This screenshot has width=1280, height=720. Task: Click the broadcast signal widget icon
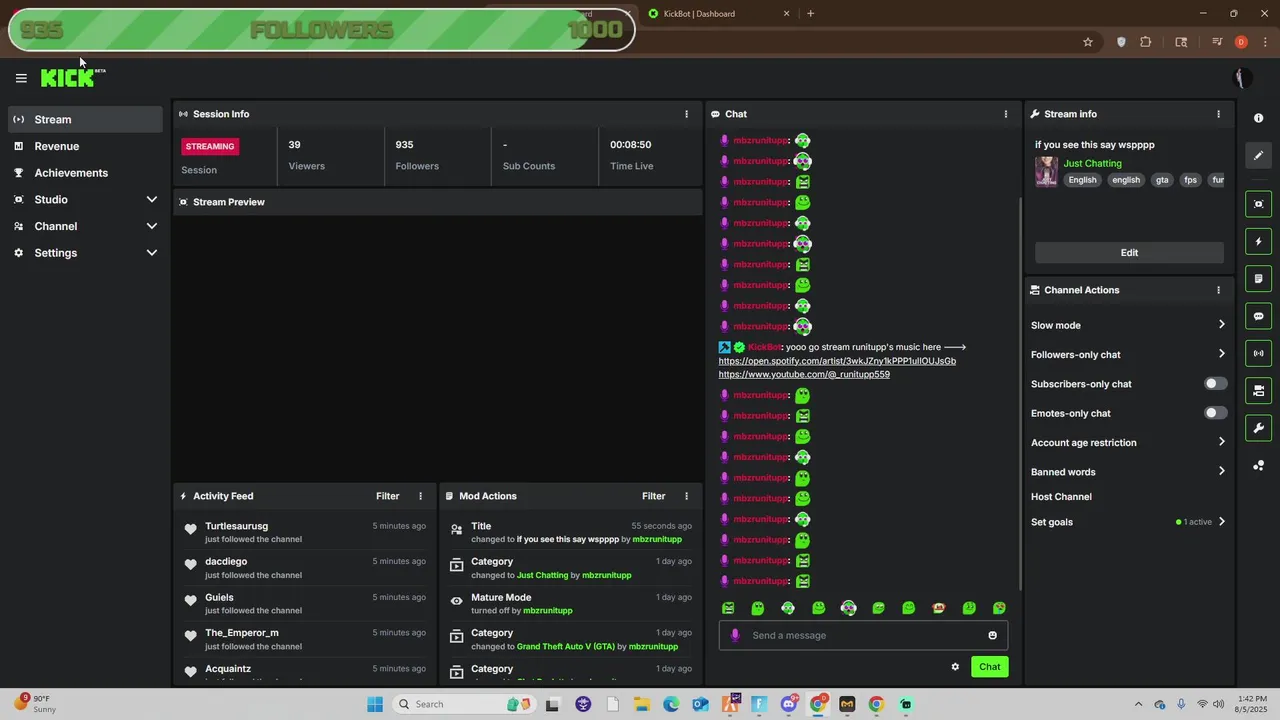point(1258,353)
